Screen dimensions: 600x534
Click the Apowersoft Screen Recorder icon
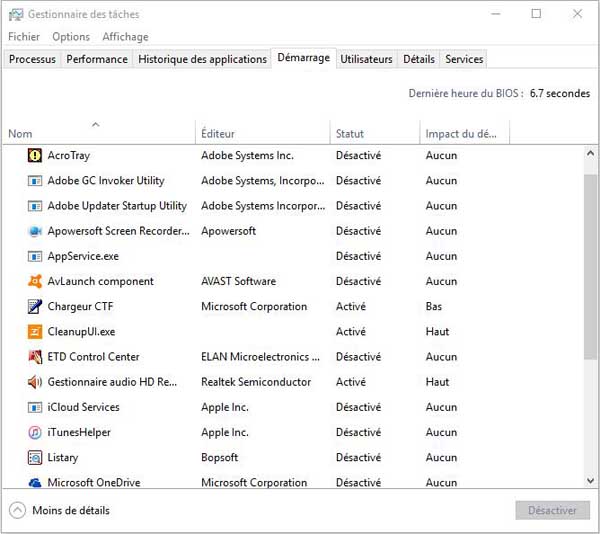coord(35,231)
